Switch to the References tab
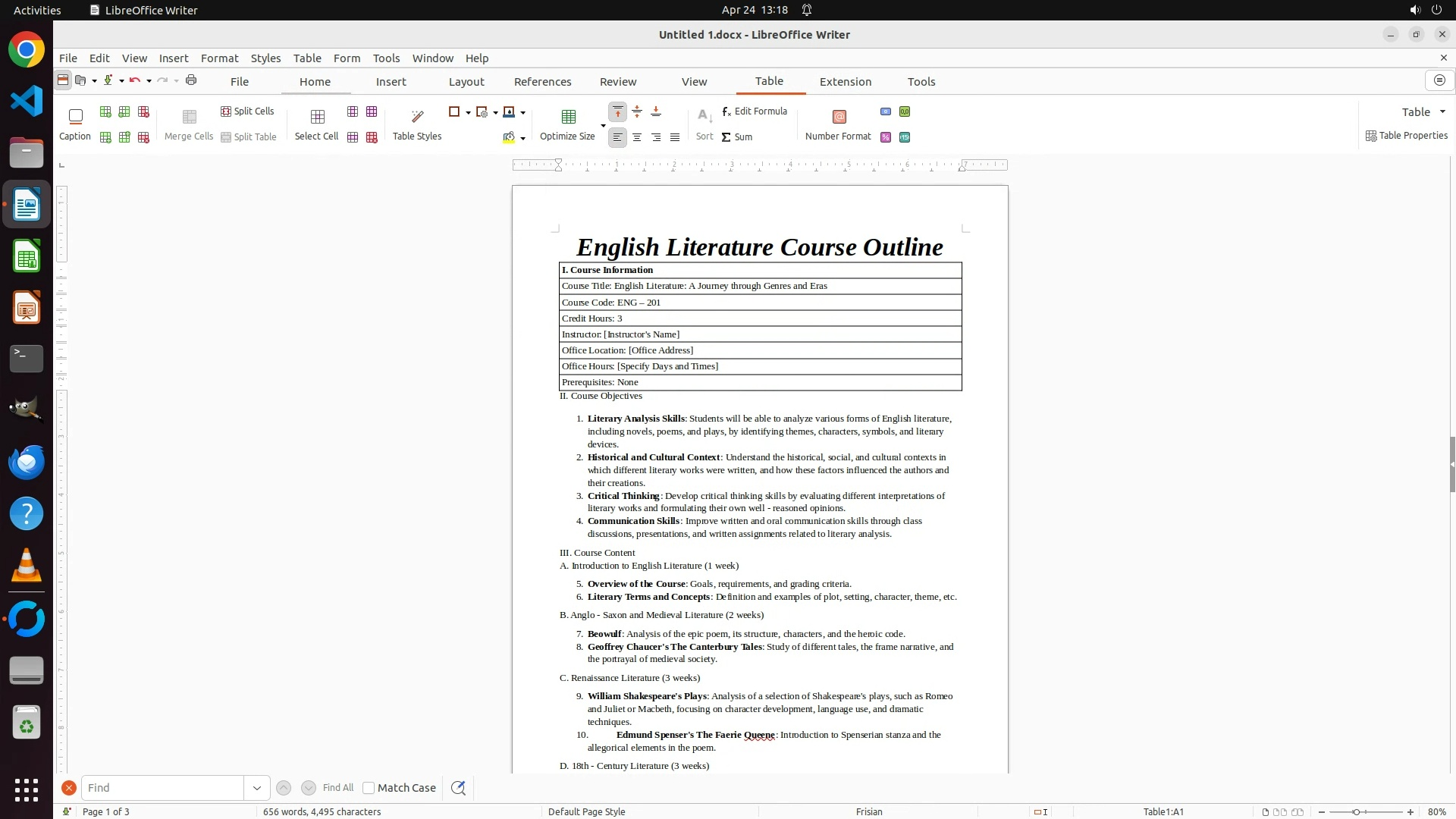1456x819 pixels. [542, 82]
